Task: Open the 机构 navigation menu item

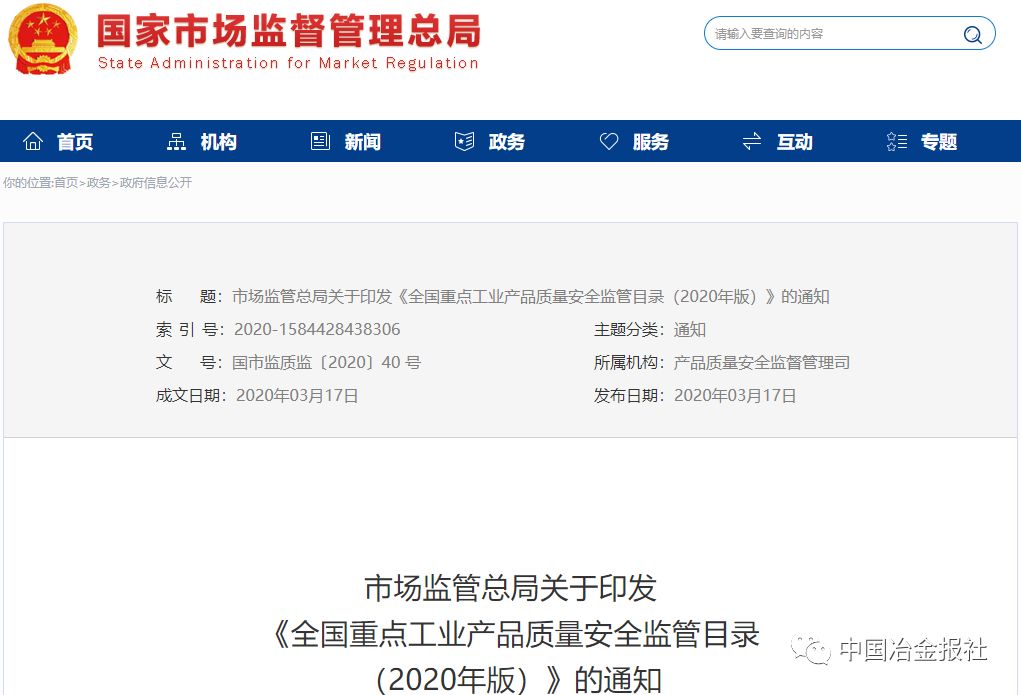Action: coord(218,142)
